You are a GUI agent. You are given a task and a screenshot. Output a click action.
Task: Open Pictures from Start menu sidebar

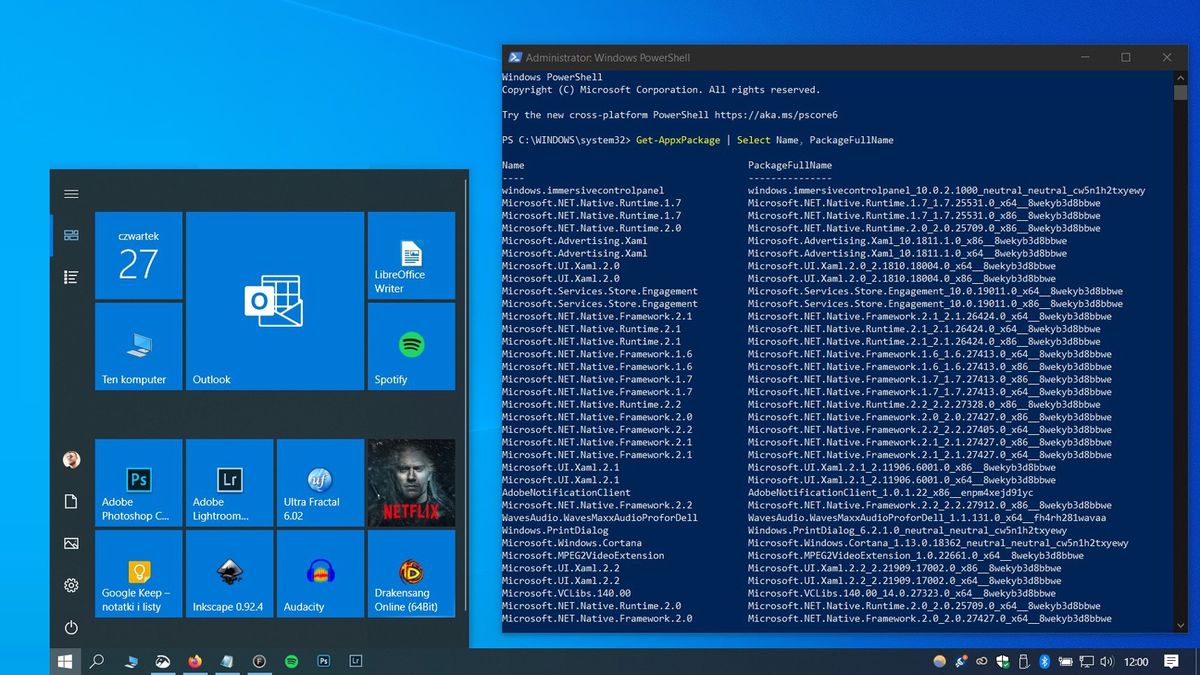71,543
